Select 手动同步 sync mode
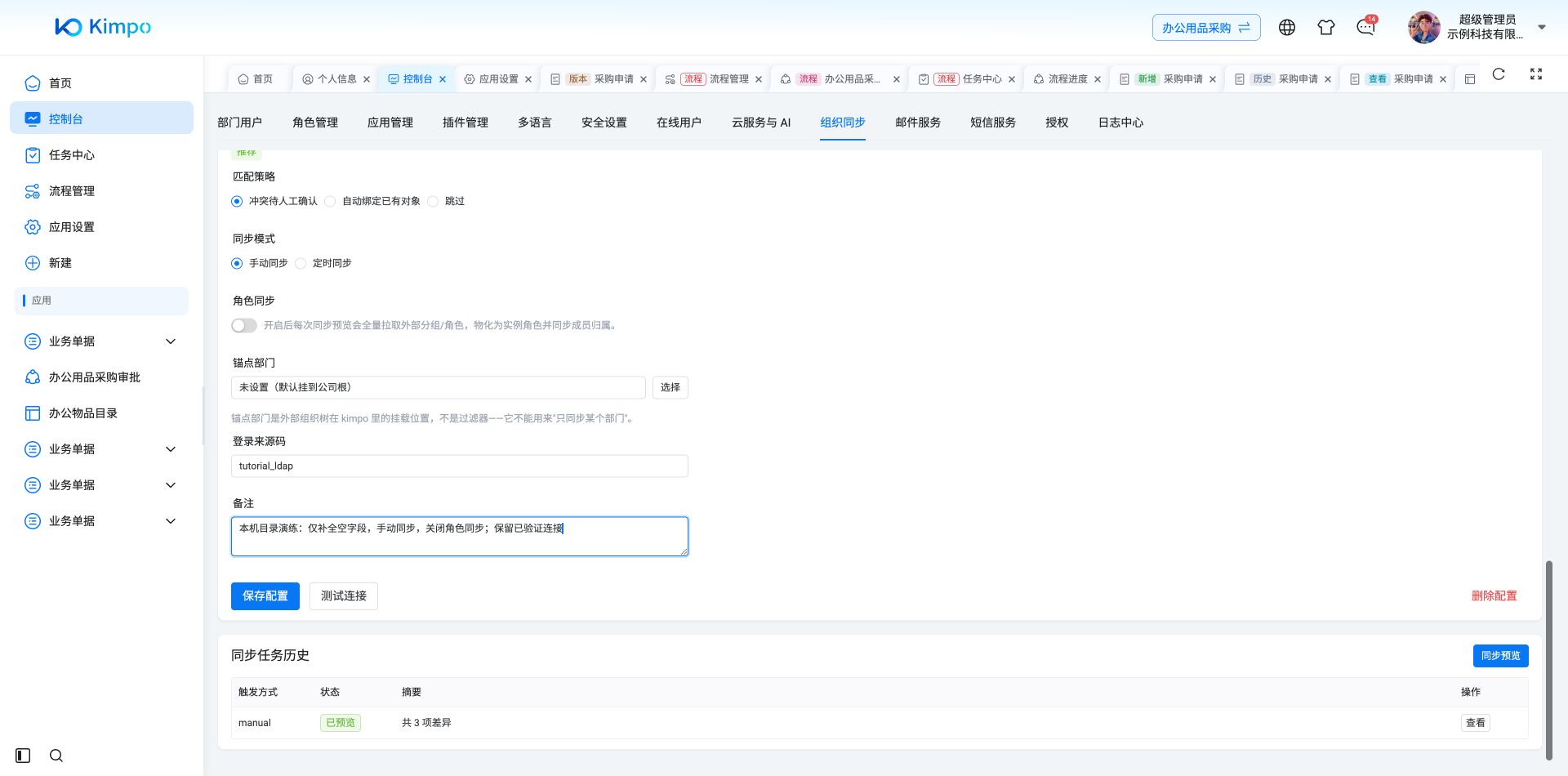 tap(237, 263)
